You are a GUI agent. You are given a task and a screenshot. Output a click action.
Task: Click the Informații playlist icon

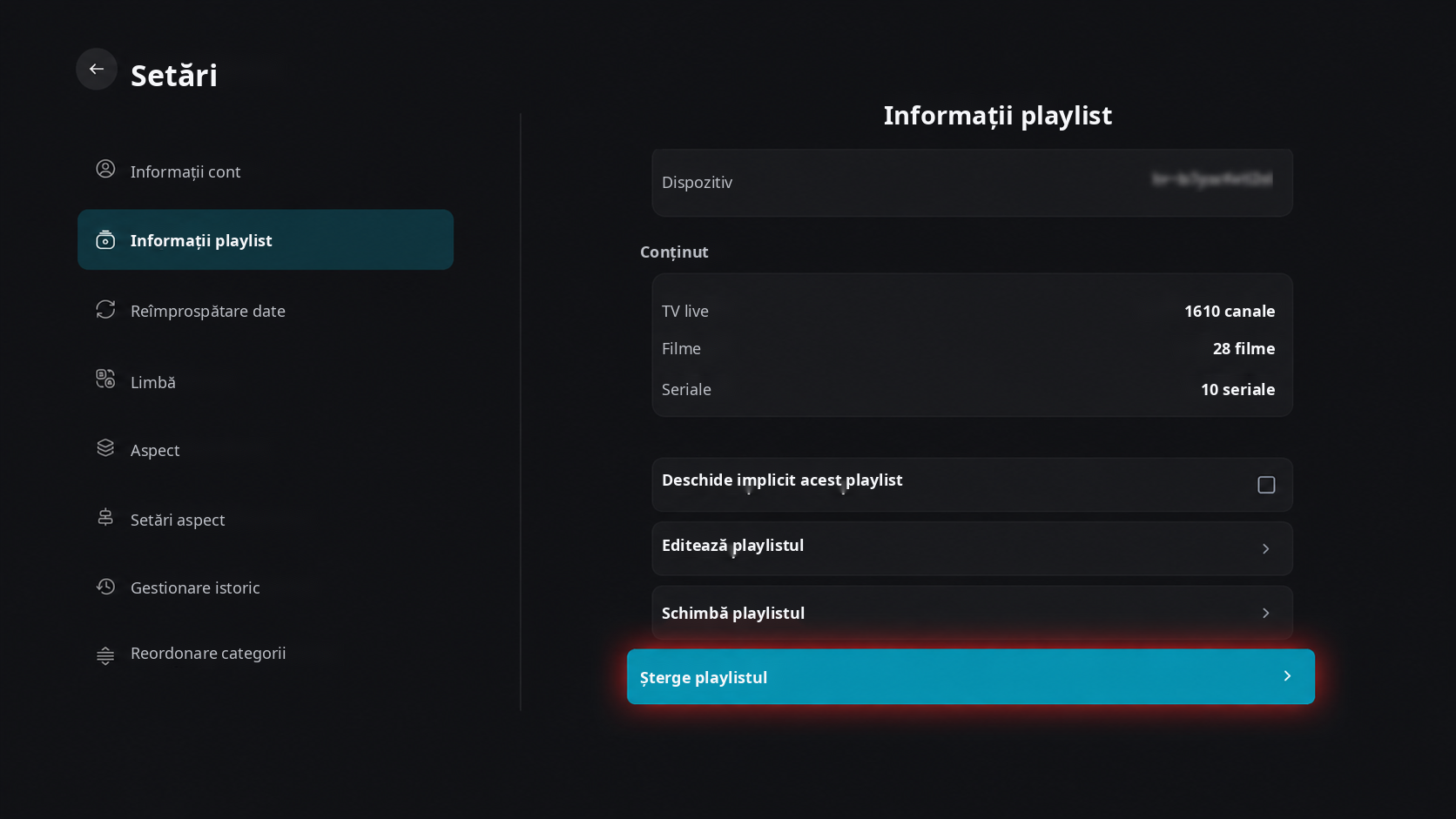click(x=105, y=239)
